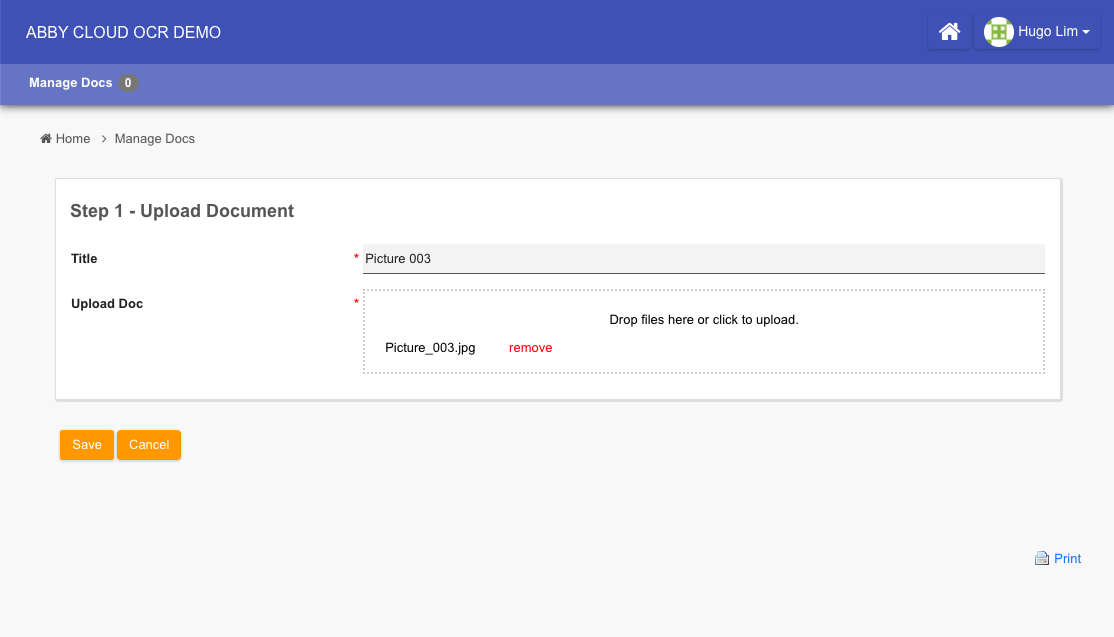This screenshot has height=637, width=1114.
Task: Click the Picture_003.jpg file name
Action: (430, 348)
